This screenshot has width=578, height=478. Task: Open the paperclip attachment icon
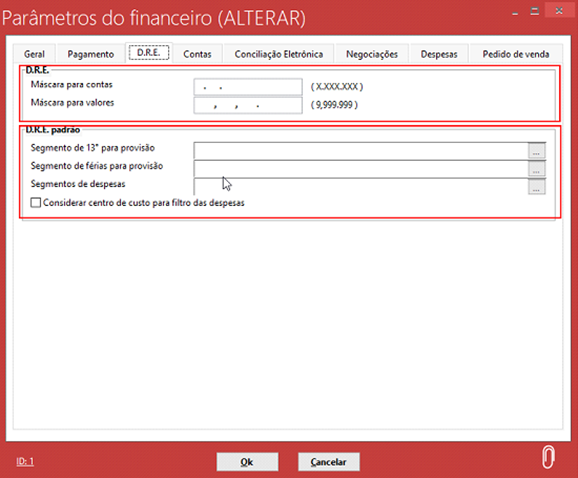pos(548,457)
